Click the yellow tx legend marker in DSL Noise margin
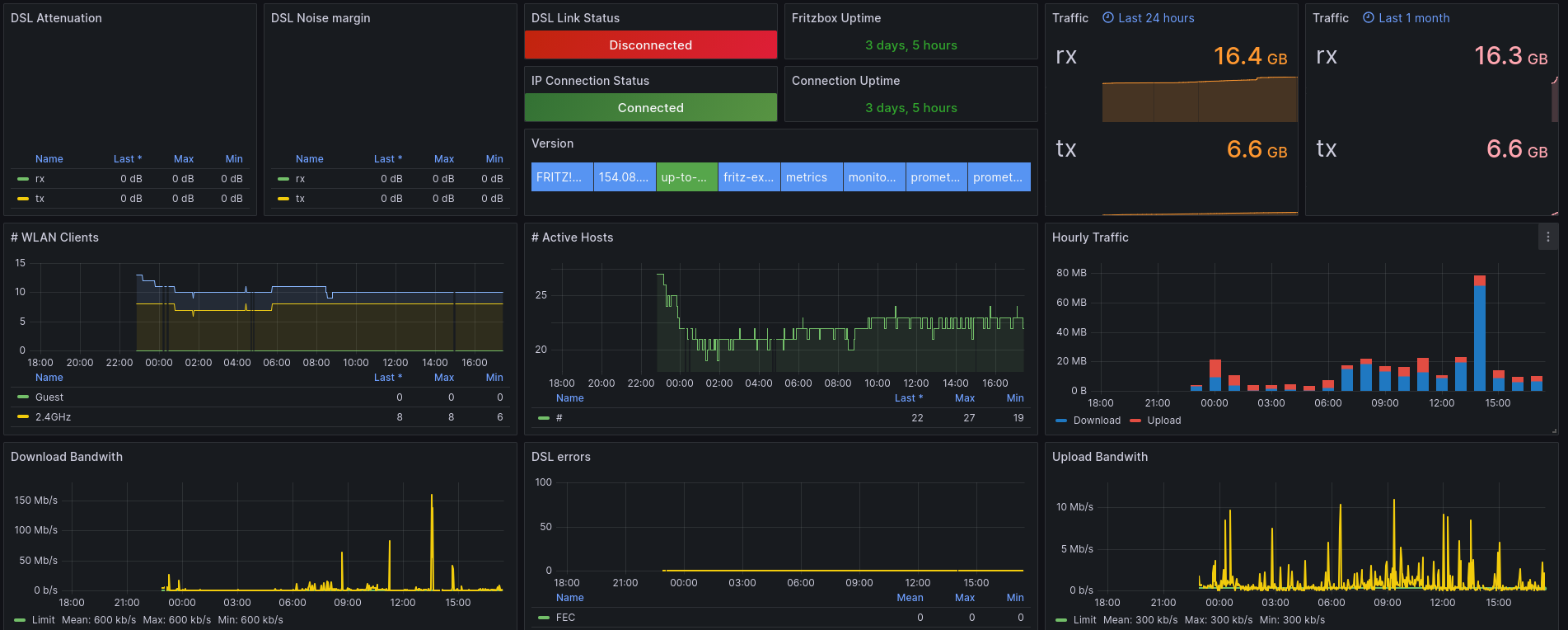Screen dimensions: 1568x630 point(283,199)
